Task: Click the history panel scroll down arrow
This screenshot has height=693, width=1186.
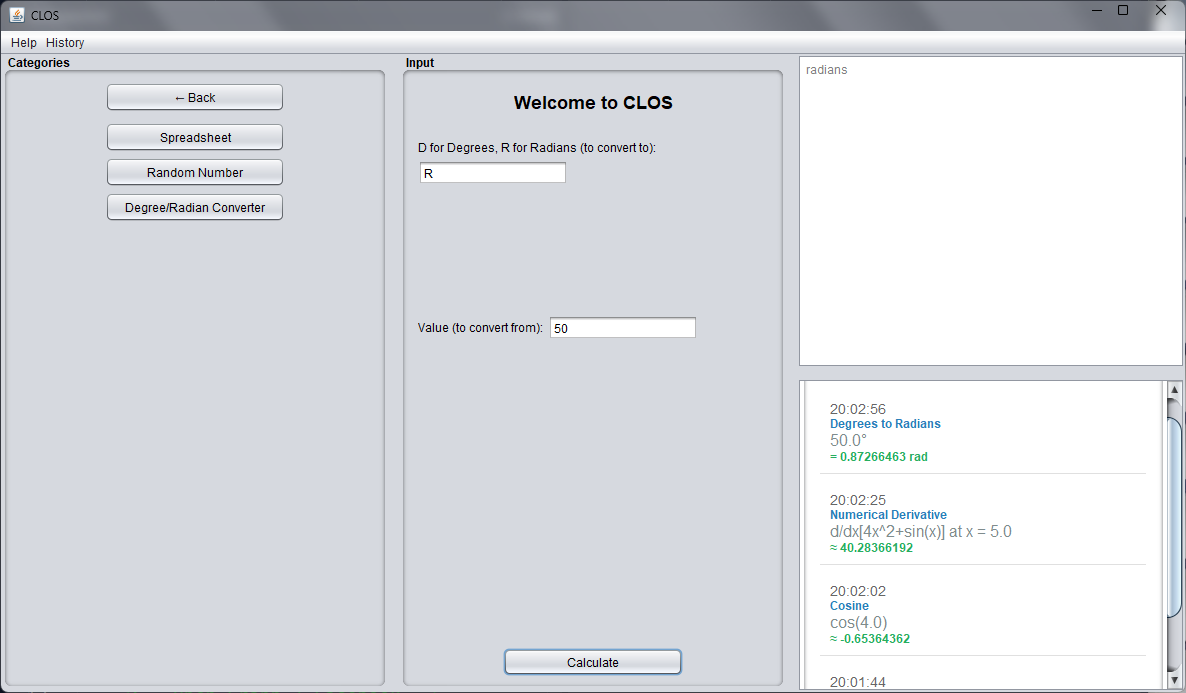Action: pyautogui.click(x=1174, y=681)
